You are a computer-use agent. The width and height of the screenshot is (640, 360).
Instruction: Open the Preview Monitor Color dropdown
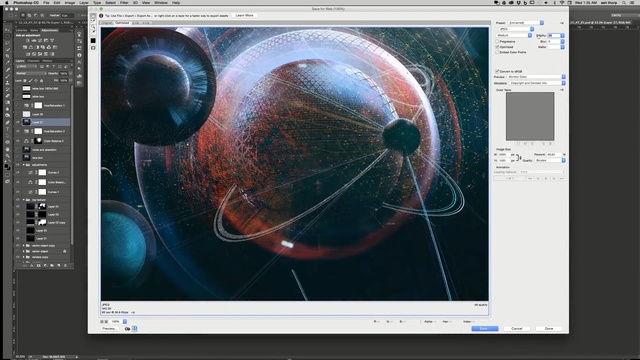(536, 77)
